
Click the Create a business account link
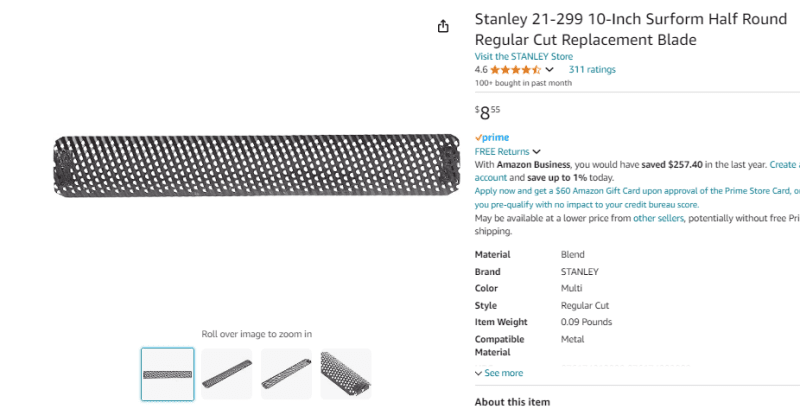783,165
